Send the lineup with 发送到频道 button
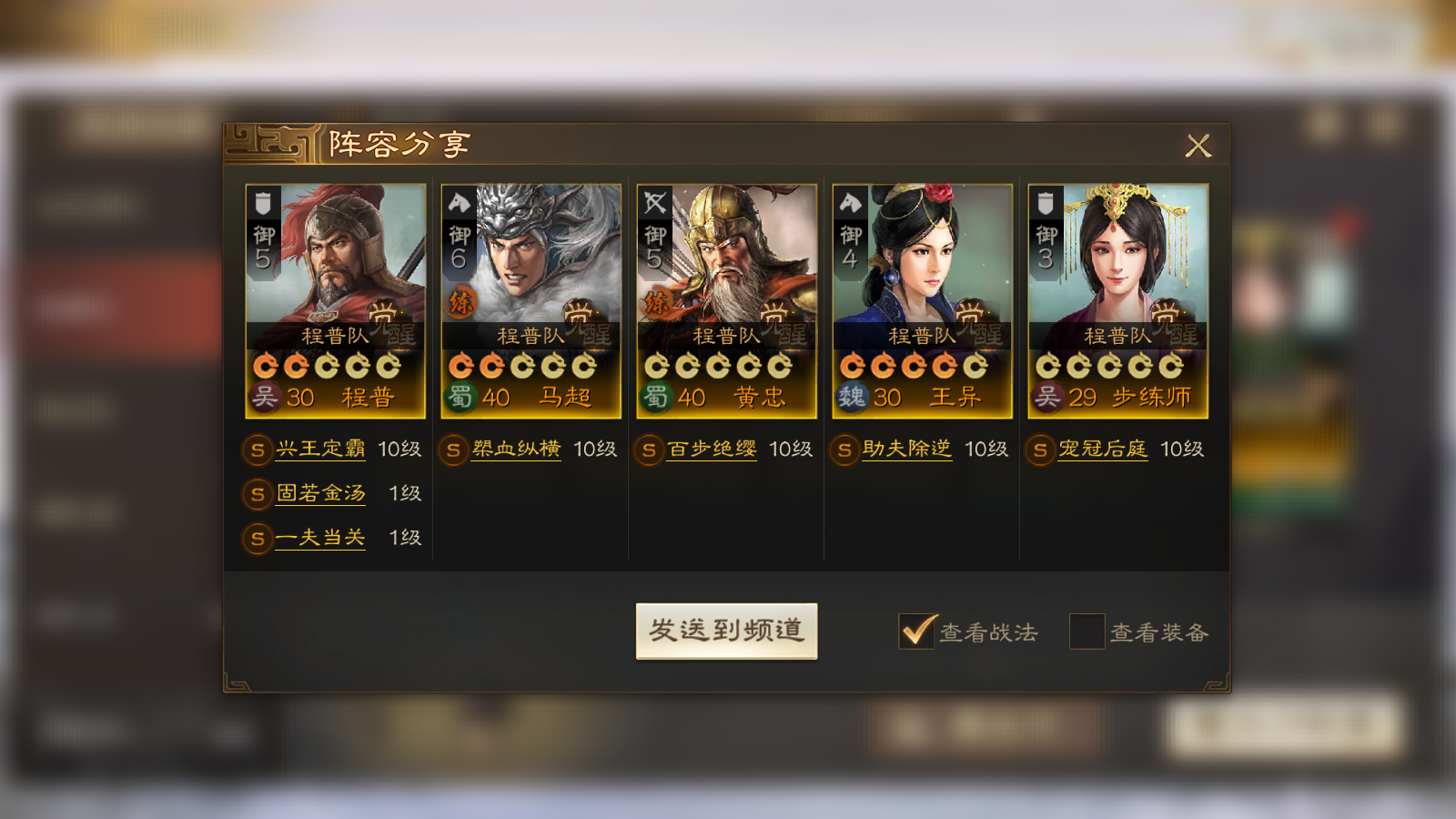 coord(726,631)
